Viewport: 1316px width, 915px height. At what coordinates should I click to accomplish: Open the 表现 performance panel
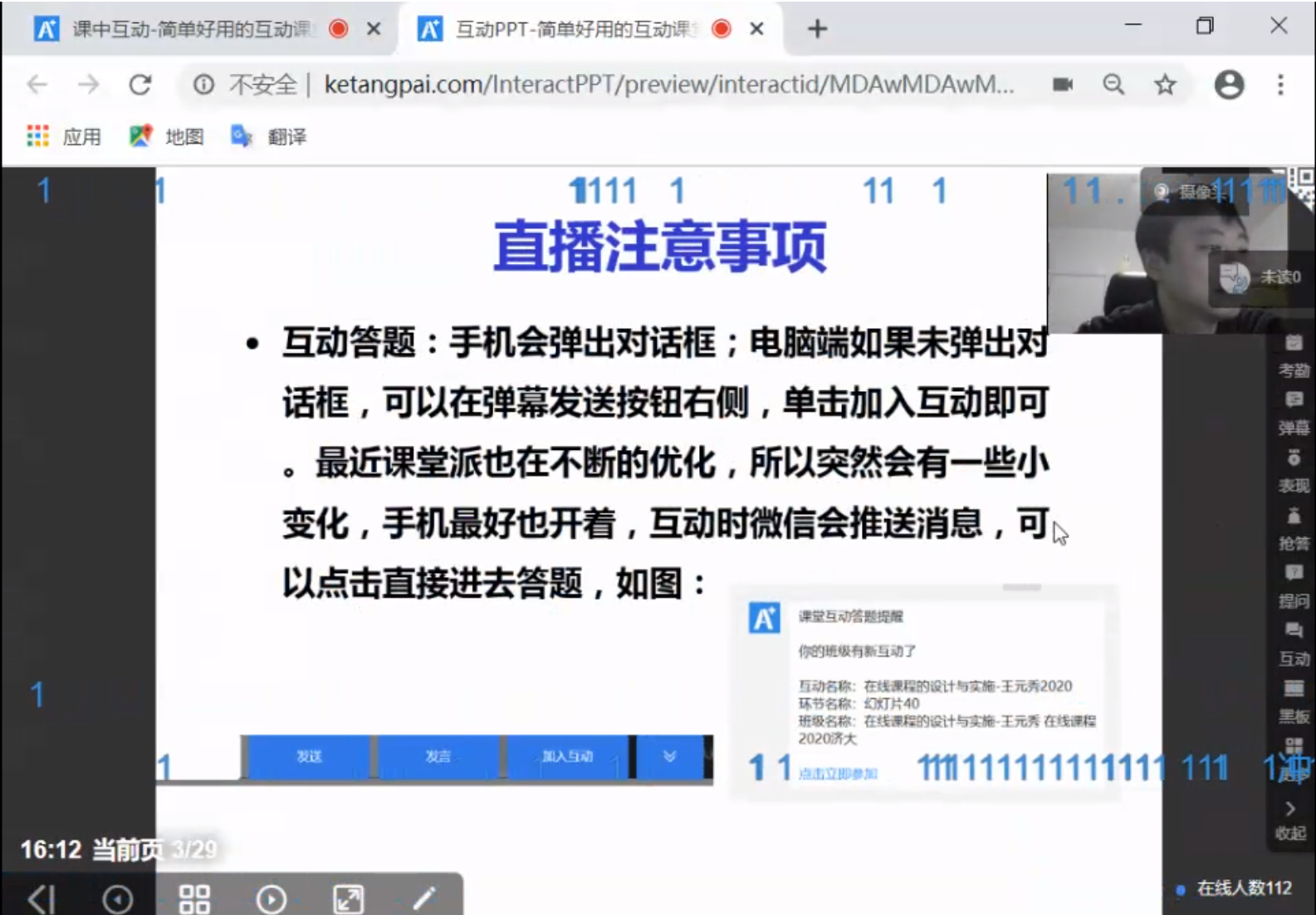1293,471
